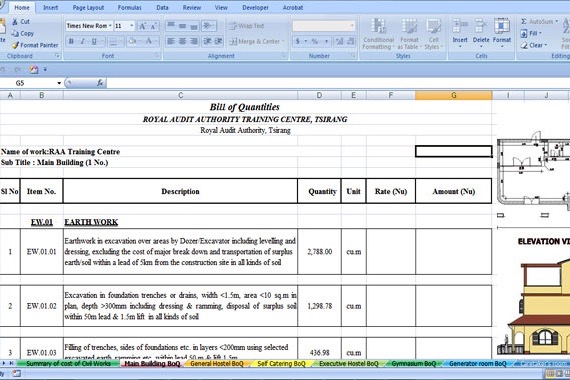570x380 pixels.
Task: Open the General Hostel BoQ sheet tab
Action: pyautogui.click(x=217, y=363)
